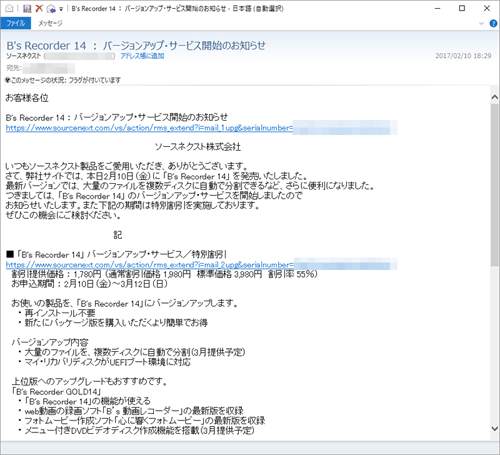This screenshot has width=500, height=455.
Task: Click the 「B's Recorder GOLD14」 line
Action: (x=56, y=391)
